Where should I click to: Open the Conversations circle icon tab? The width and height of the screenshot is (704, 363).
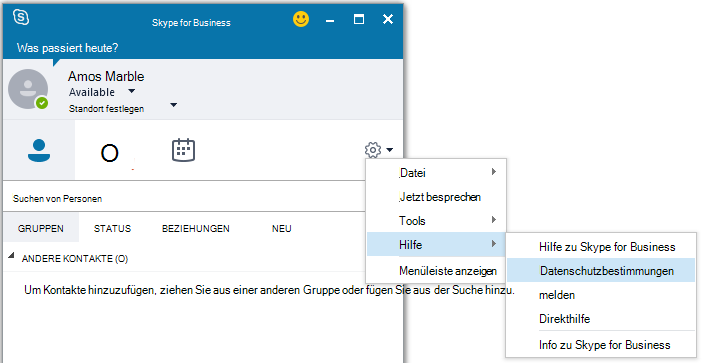click(x=110, y=154)
